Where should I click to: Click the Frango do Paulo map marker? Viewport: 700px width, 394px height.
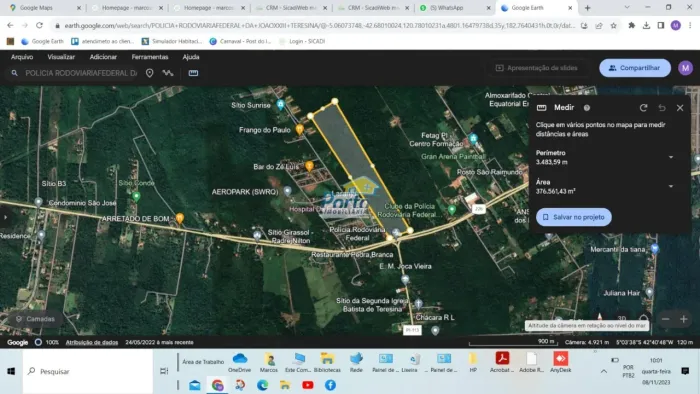click(x=300, y=129)
